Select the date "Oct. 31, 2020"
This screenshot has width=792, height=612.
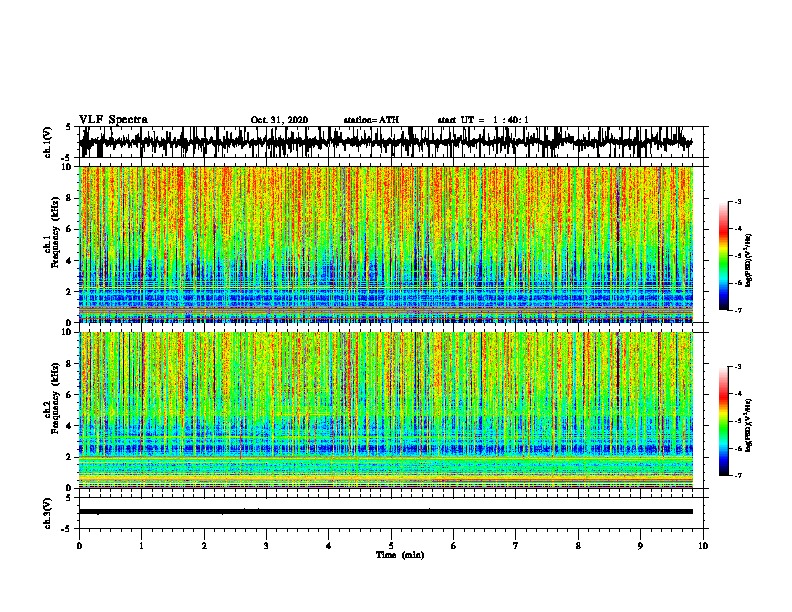point(279,120)
